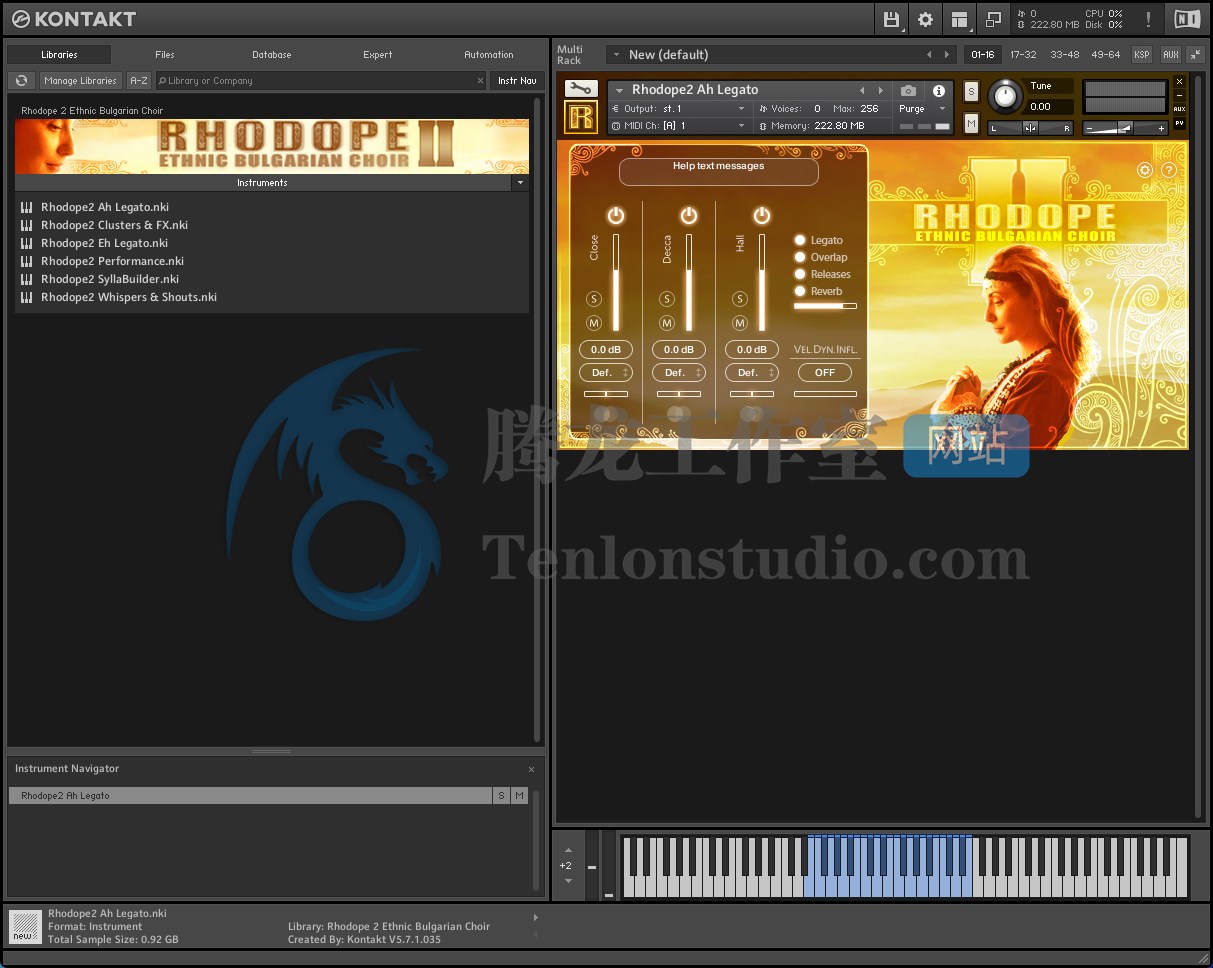1213x968 pixels.
Task: Mute the instrument with header M button
Action: pyautogui.click(x=971, y=123)
